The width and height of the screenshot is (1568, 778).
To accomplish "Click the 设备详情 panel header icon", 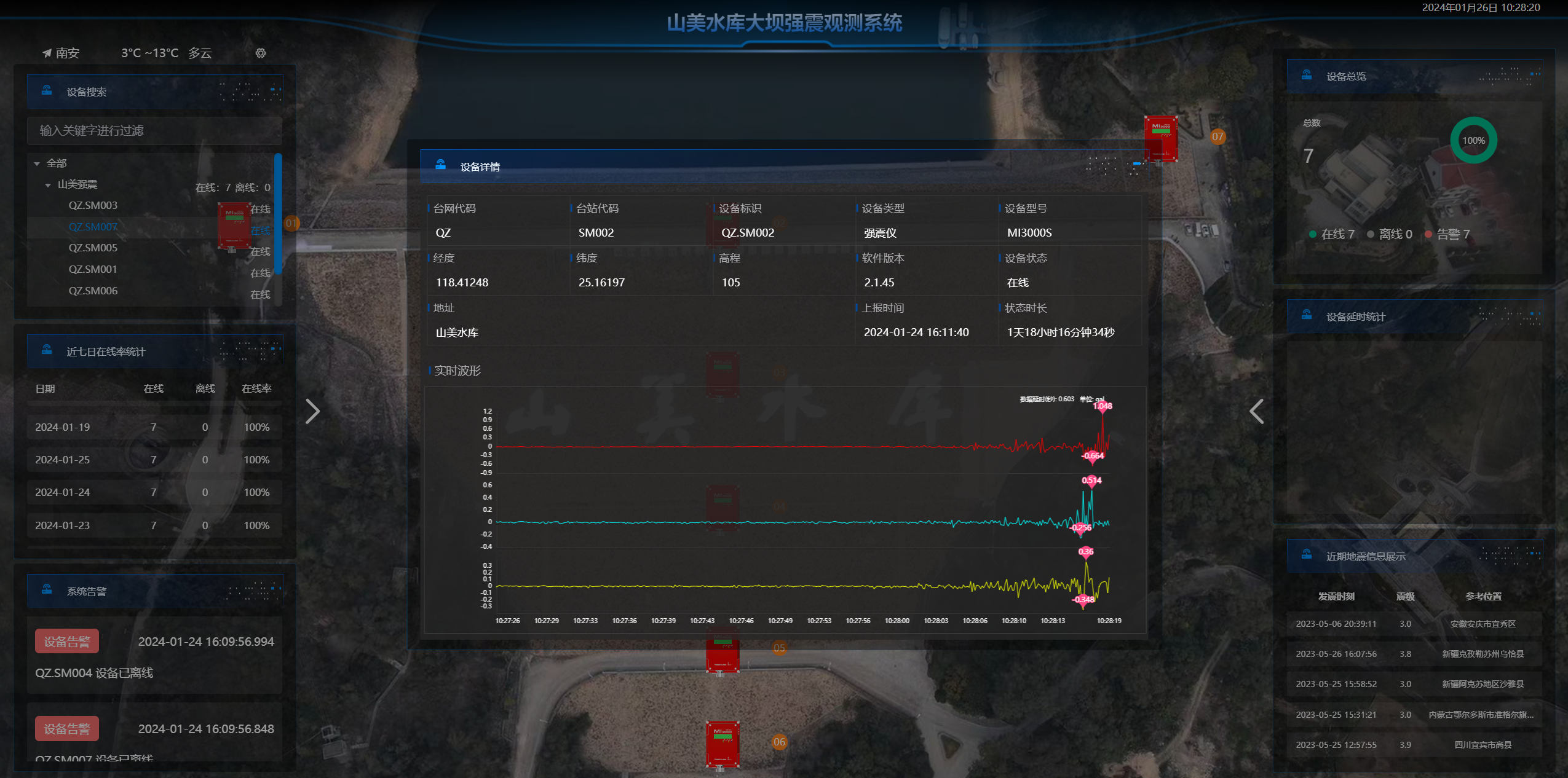I will [440, 165].
